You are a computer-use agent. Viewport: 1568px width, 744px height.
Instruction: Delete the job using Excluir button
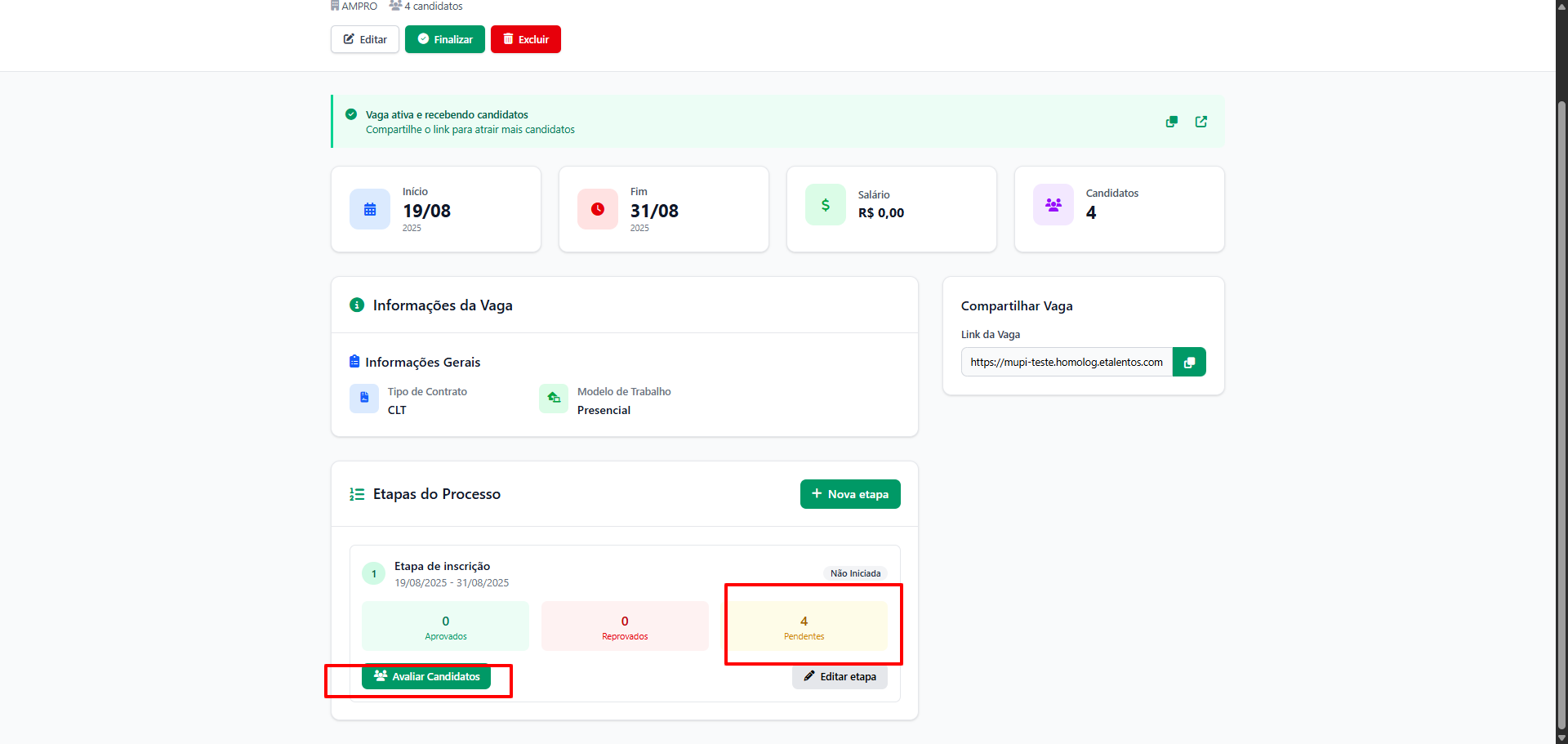point(526,39)
